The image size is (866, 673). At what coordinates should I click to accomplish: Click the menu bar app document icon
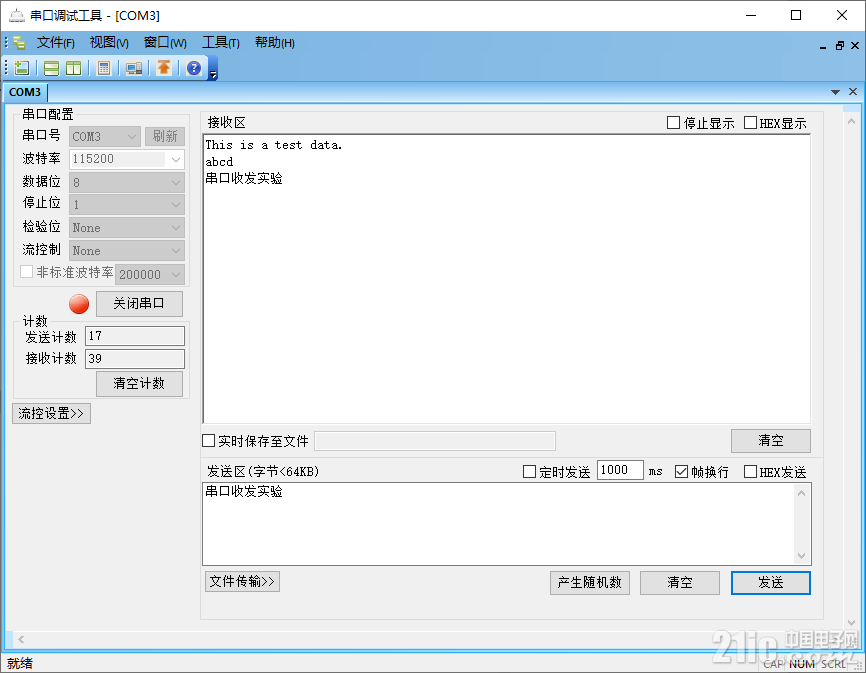[19, 43]
